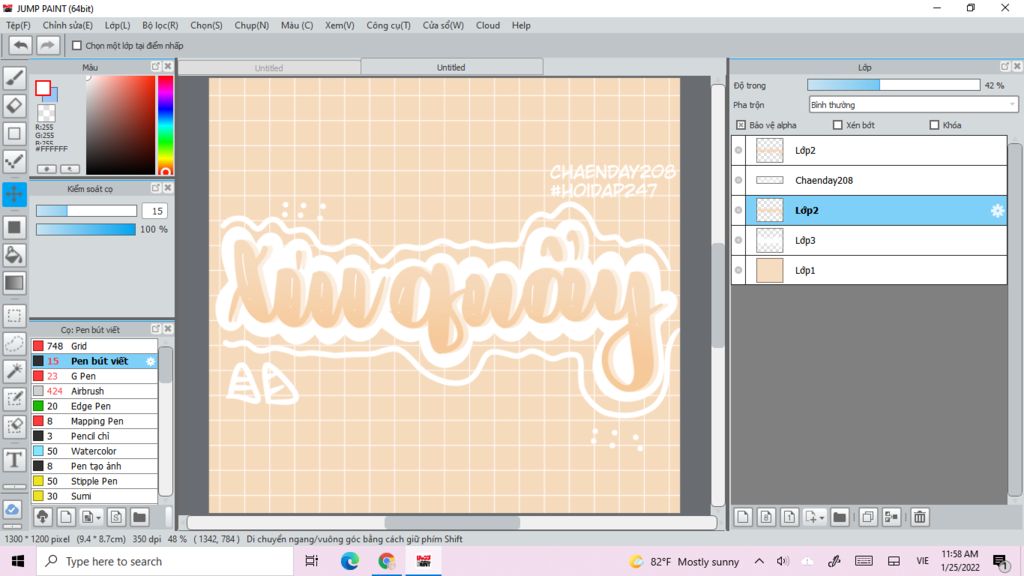Toggle visibility of Lớp3 layer

[739, 240]
